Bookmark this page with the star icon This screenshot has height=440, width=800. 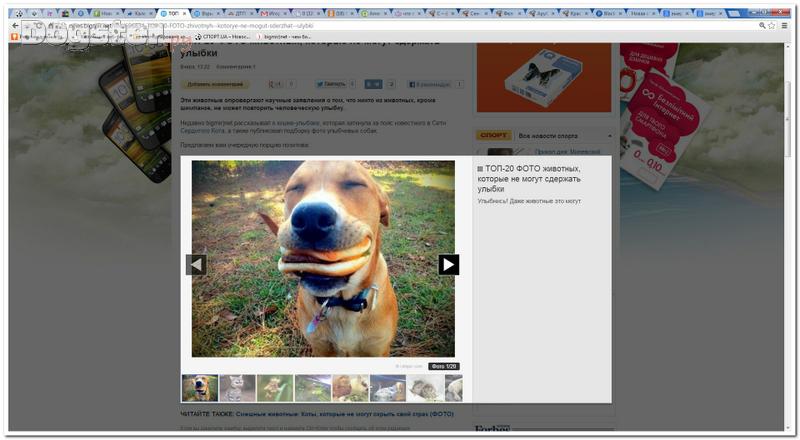click(771, 25)
